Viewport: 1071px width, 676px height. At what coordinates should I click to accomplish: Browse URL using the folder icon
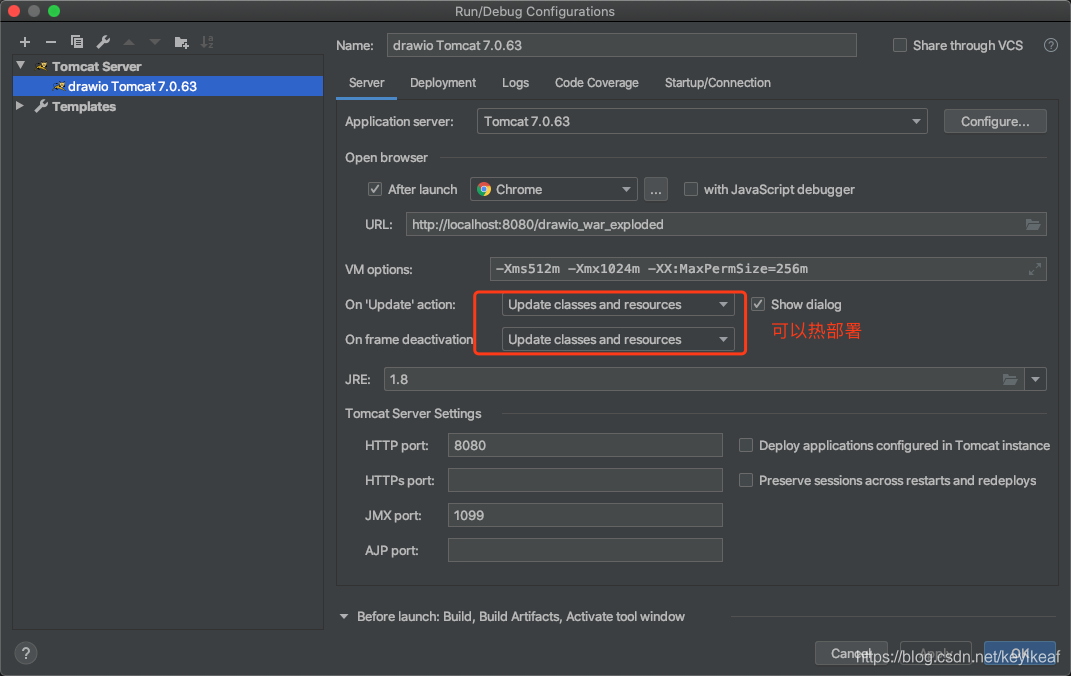pyautogui.click(x=1033, y=225)
